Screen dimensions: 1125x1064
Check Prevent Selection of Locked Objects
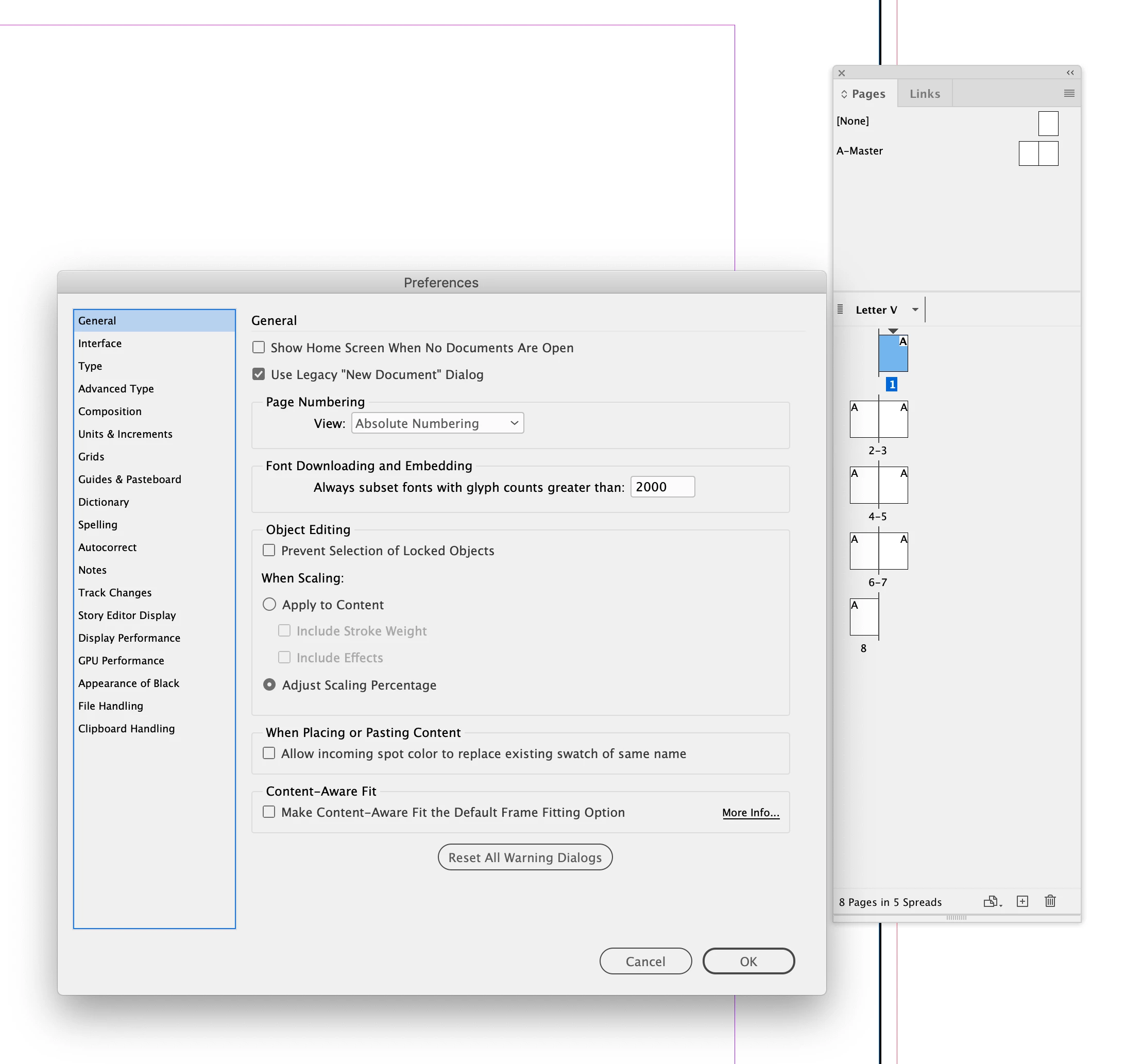click(269, 550)
